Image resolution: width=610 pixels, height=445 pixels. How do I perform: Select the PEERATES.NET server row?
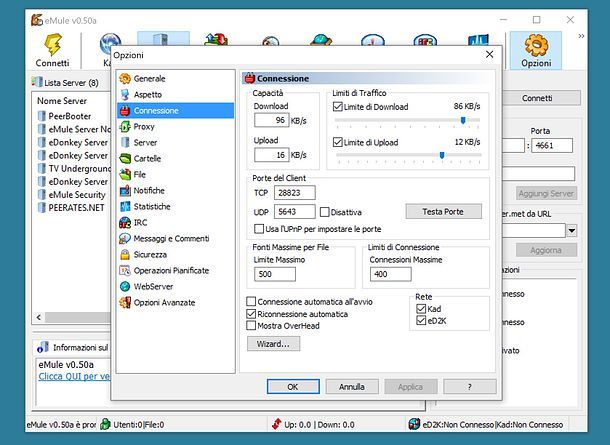(72, 208)
